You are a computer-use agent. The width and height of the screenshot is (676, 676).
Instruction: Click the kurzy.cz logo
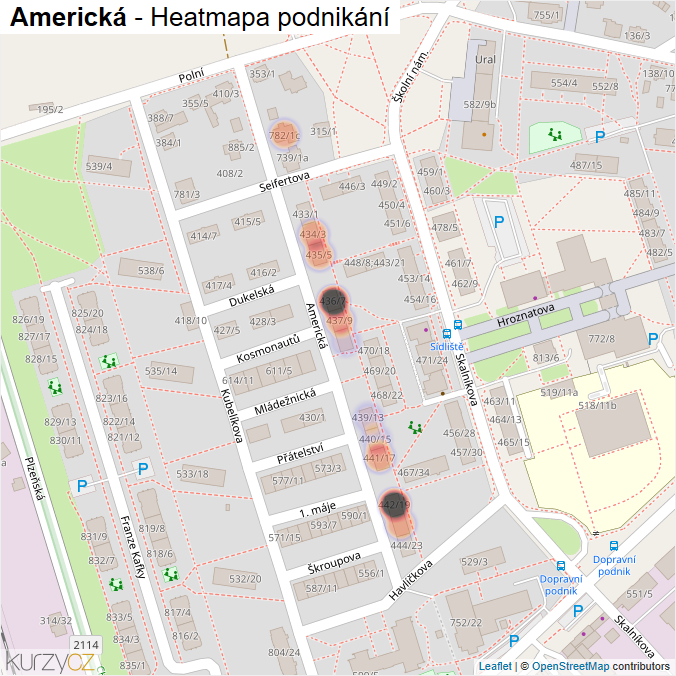[x=50, y=661]
